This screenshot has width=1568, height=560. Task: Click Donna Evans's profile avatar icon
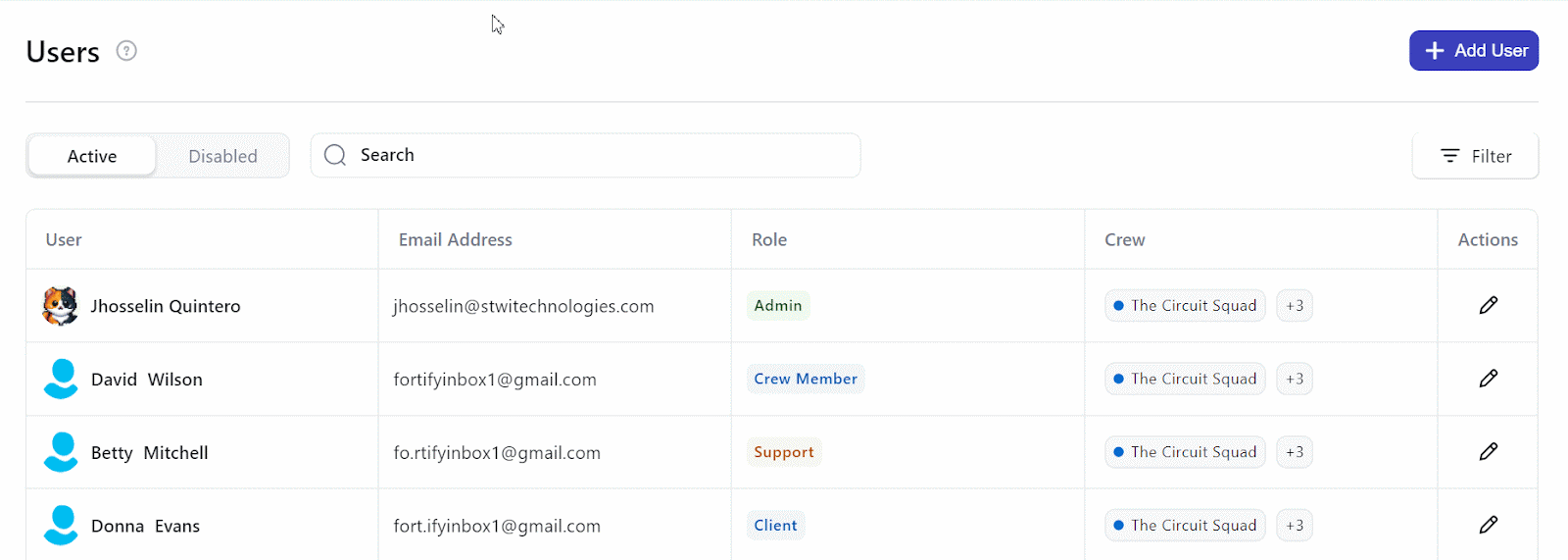61,525
